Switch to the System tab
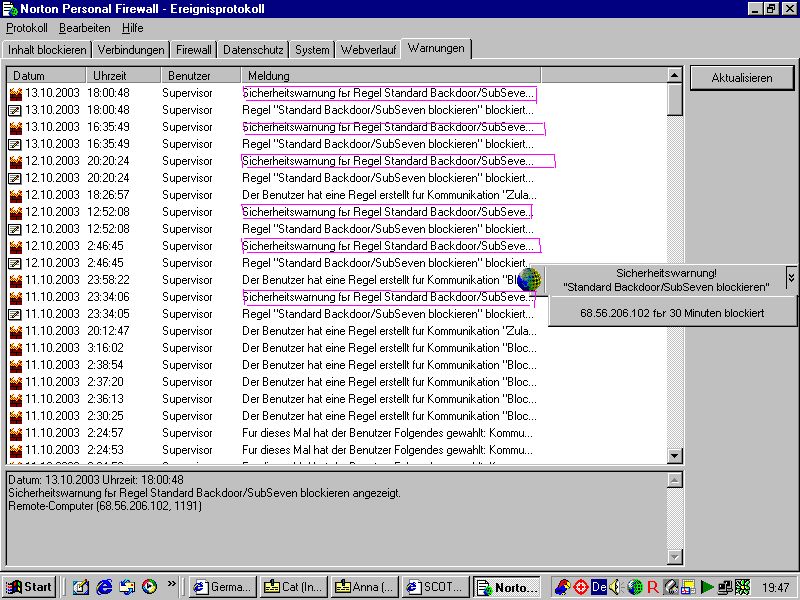 (312, 50)
